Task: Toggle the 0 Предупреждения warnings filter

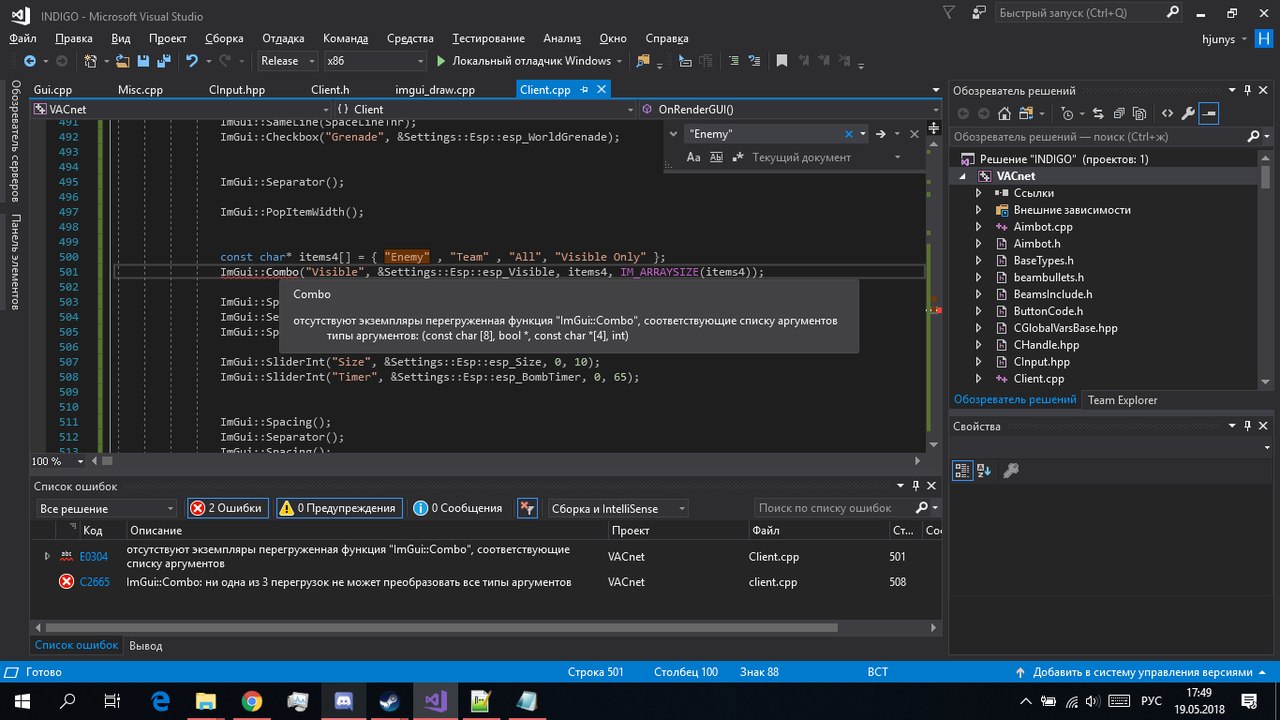Action: [339, 508]
